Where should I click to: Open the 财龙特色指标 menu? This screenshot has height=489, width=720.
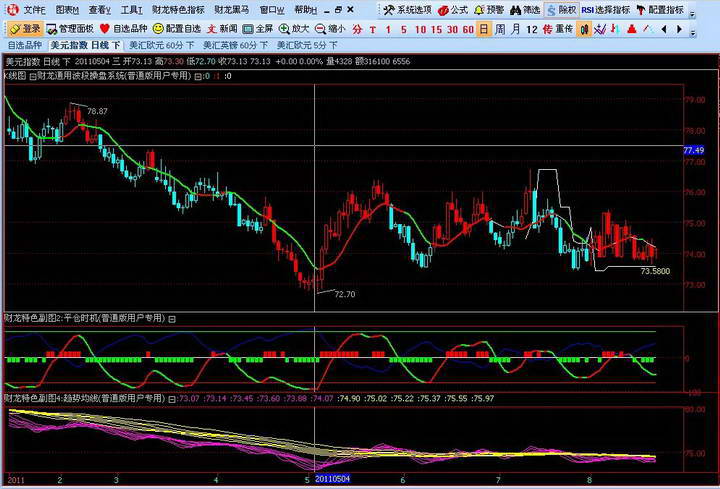click(178, 10)
